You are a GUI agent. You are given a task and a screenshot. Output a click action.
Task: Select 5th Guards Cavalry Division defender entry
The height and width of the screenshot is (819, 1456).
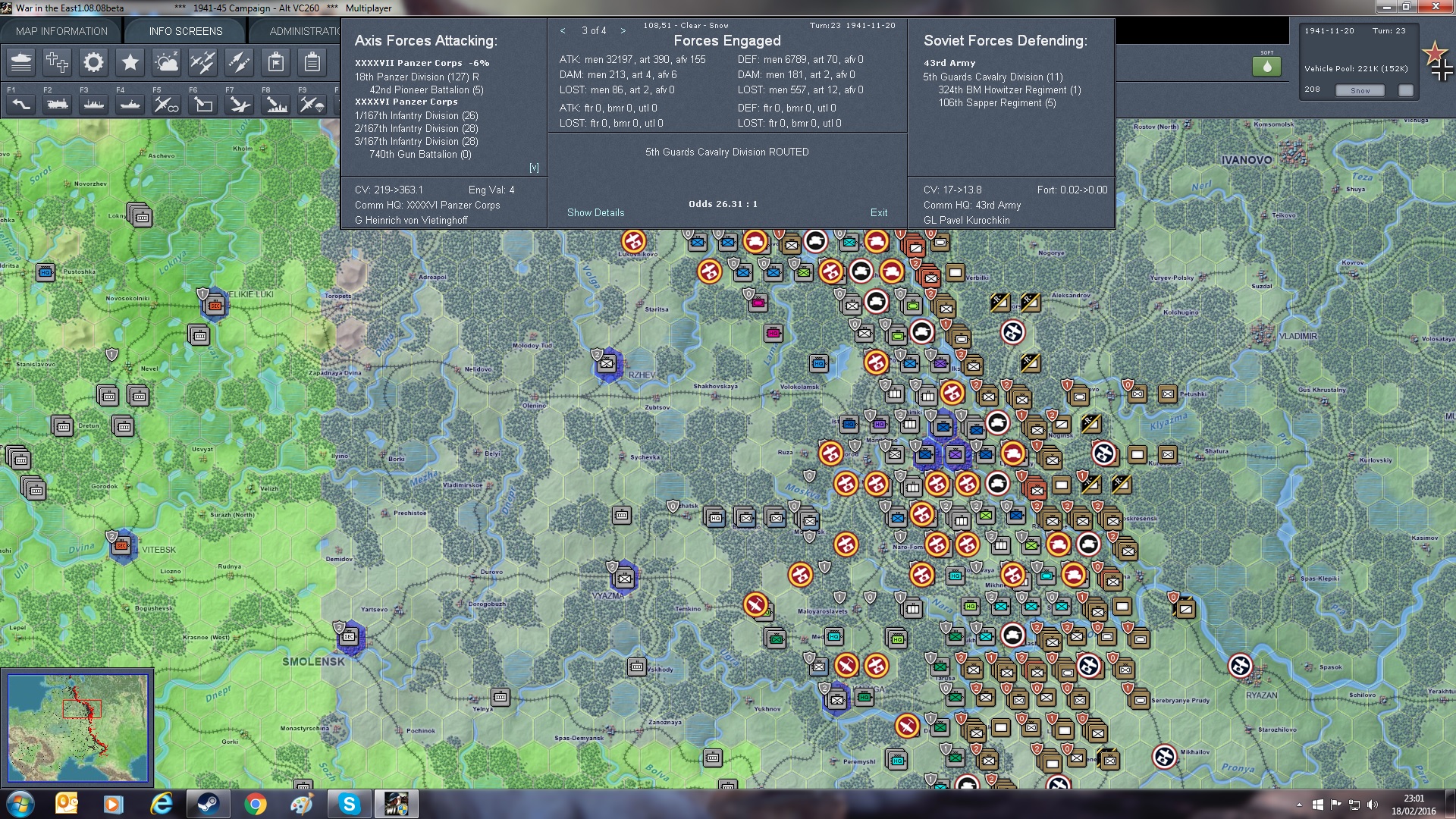993,77
